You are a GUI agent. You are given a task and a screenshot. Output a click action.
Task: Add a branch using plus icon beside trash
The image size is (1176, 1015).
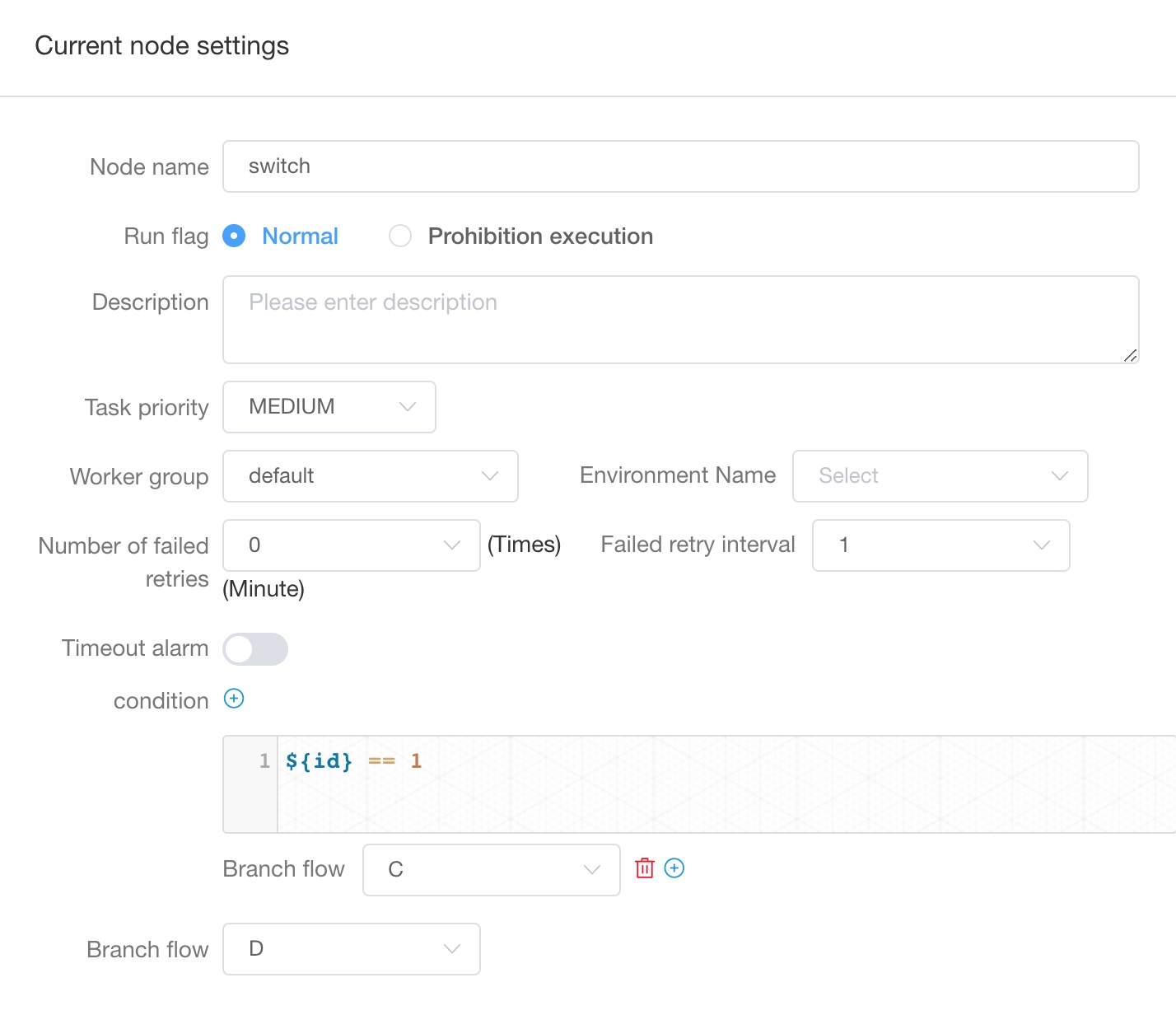(x=674, y=868)
